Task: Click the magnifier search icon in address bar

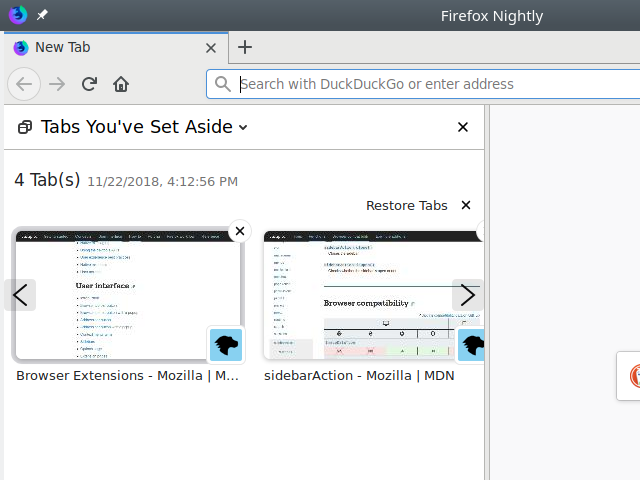Action: click(x=223, y=84)
